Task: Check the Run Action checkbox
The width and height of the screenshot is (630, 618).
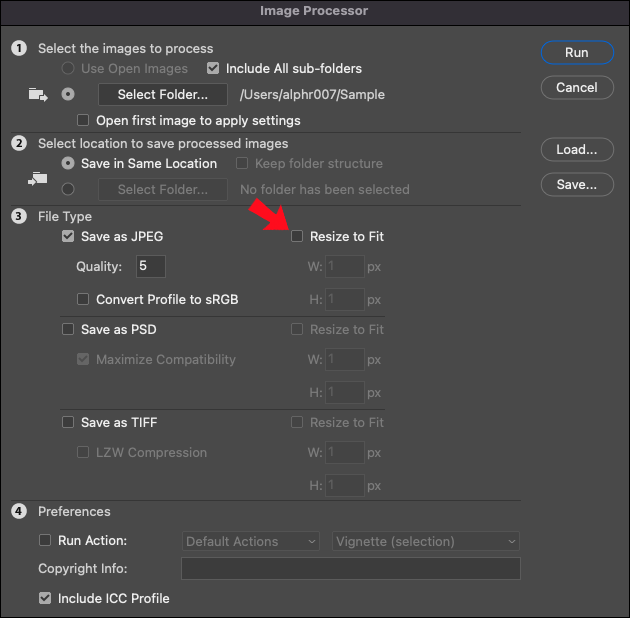Action: pyautogui.click(x=45, y=541)
